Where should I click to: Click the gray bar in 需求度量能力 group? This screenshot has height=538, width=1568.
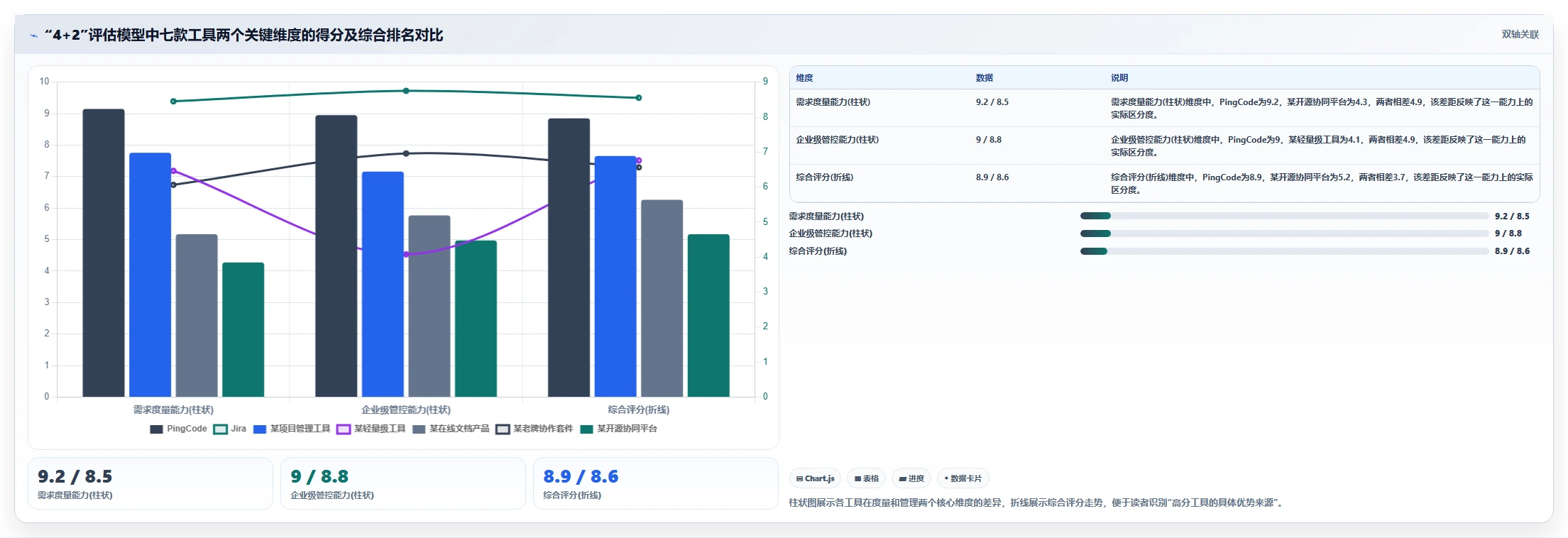coord(197,315)
